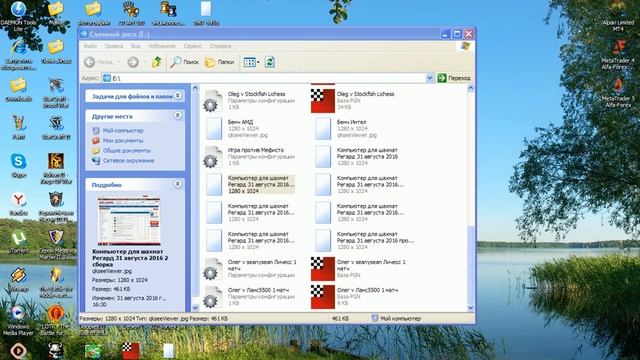640x360 pixels.
Task: Open the Правка menu
Action: 113,46
